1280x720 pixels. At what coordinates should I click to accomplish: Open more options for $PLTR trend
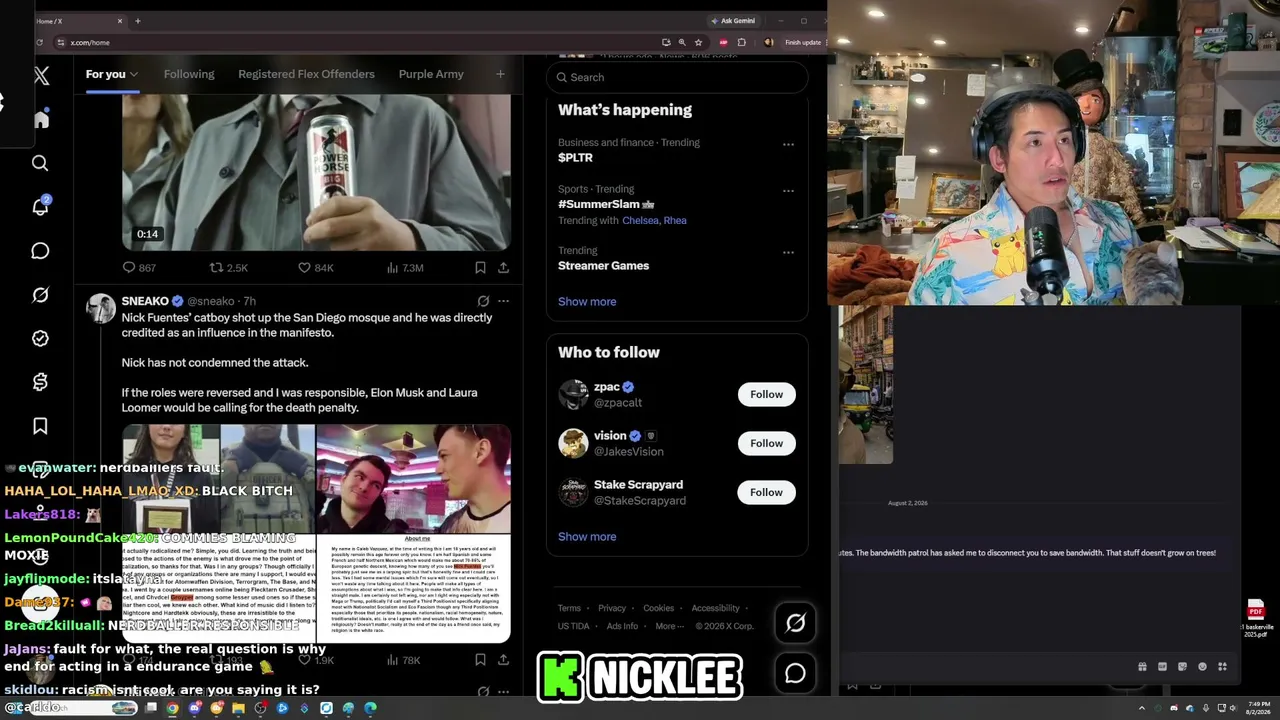[x=788, y=144]
